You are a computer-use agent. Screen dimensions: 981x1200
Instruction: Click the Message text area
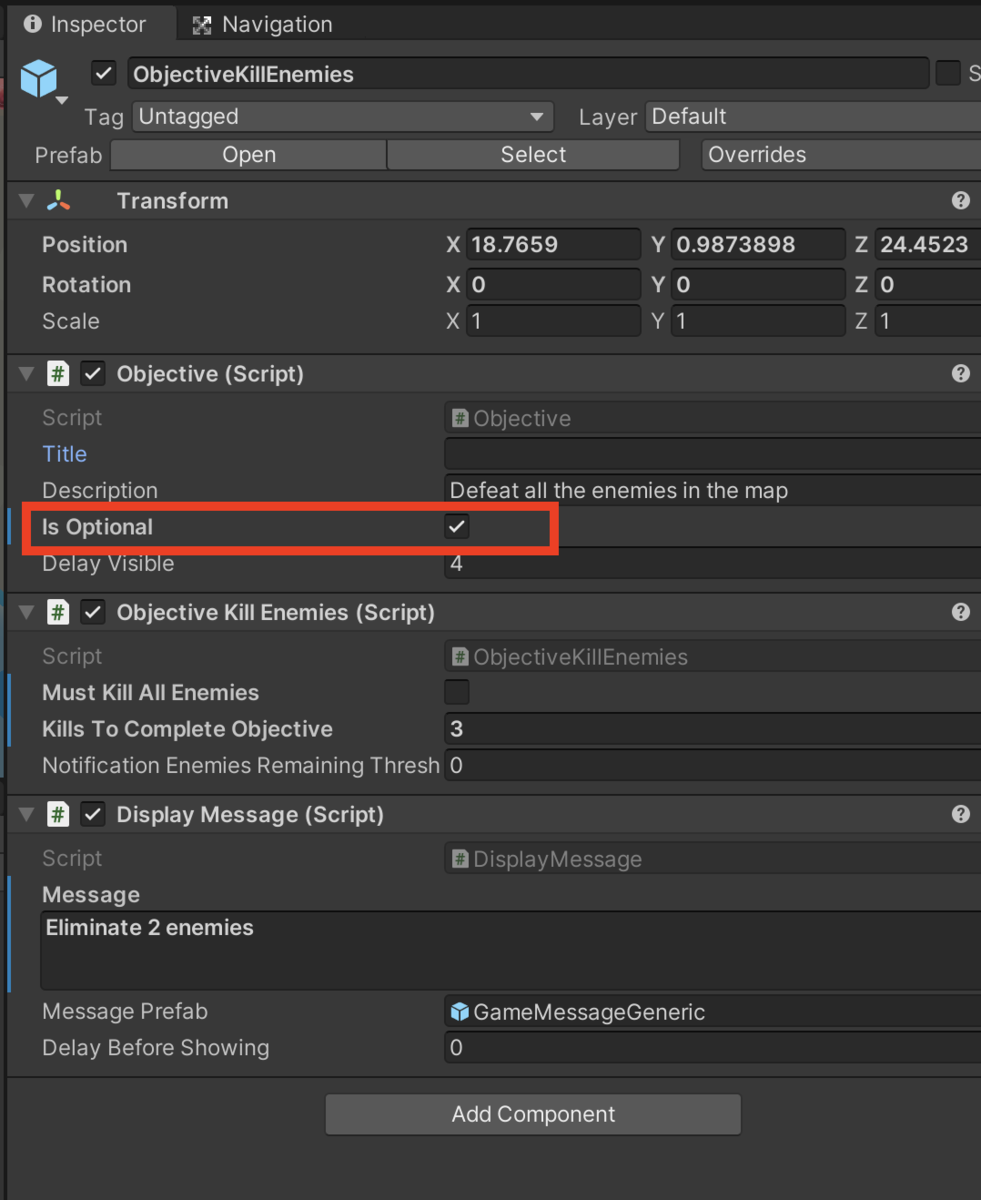(x=510, y=950)
